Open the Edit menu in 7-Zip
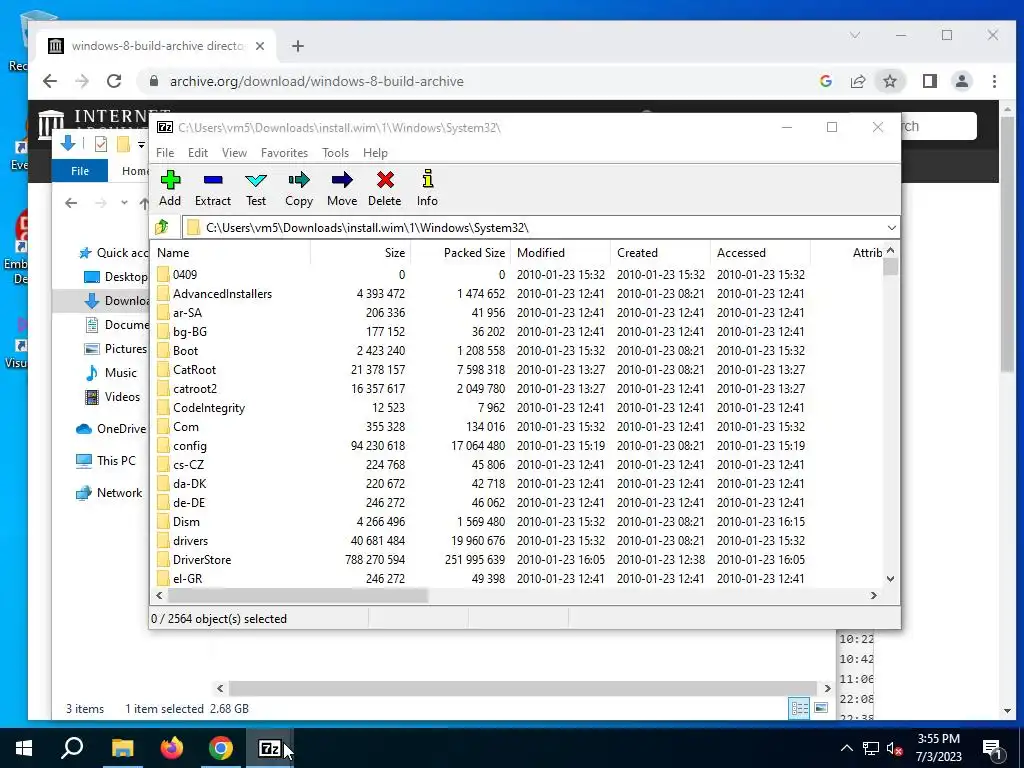 pyautogui.click(x=198, y=153)
